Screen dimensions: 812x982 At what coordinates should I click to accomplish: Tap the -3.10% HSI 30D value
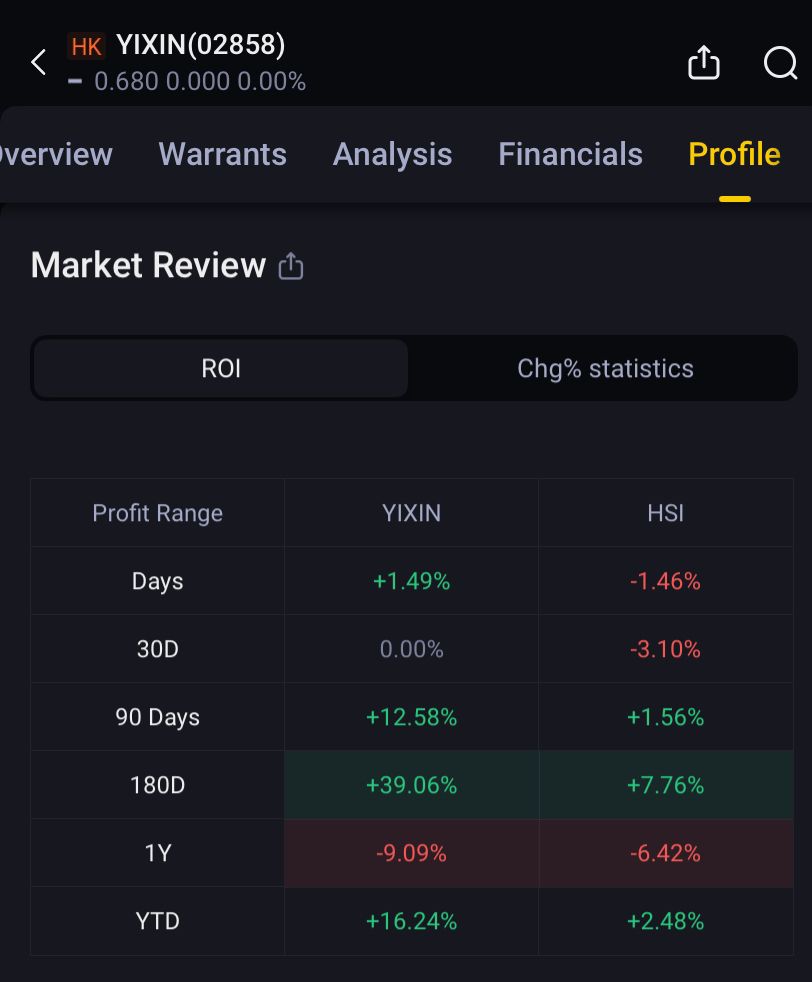point(666,649)
